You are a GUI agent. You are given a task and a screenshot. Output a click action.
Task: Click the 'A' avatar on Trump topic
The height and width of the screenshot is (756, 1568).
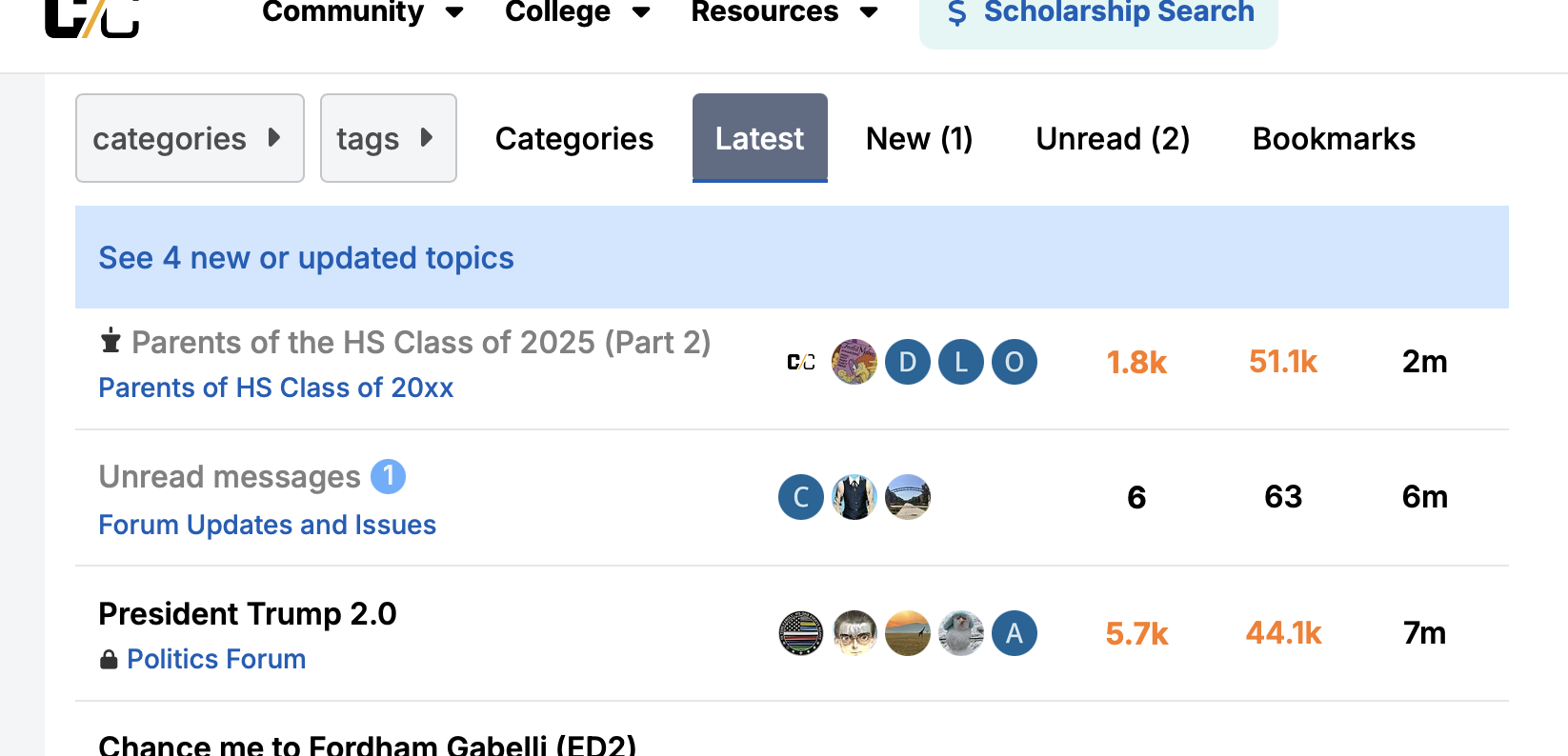click(1015, 633)
